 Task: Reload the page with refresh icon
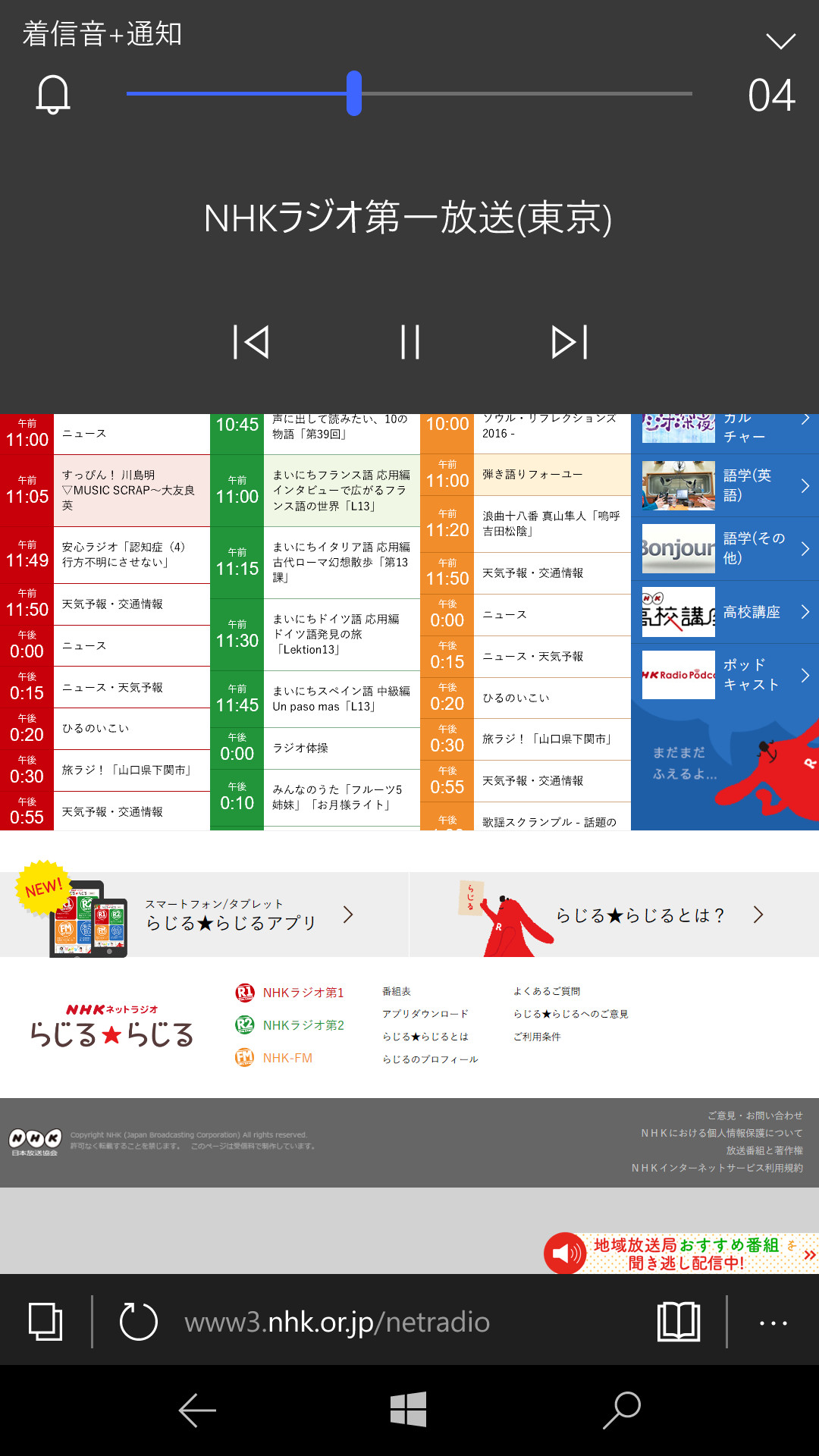tap(139, 1322)
